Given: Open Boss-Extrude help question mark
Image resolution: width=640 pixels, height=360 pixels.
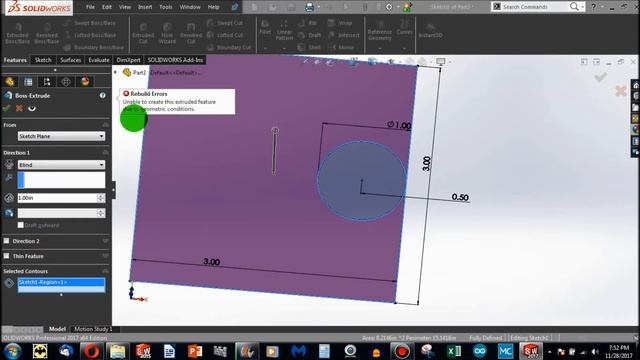Looking at the screenshot, I should pyautogui.click(x=102, y=96).
